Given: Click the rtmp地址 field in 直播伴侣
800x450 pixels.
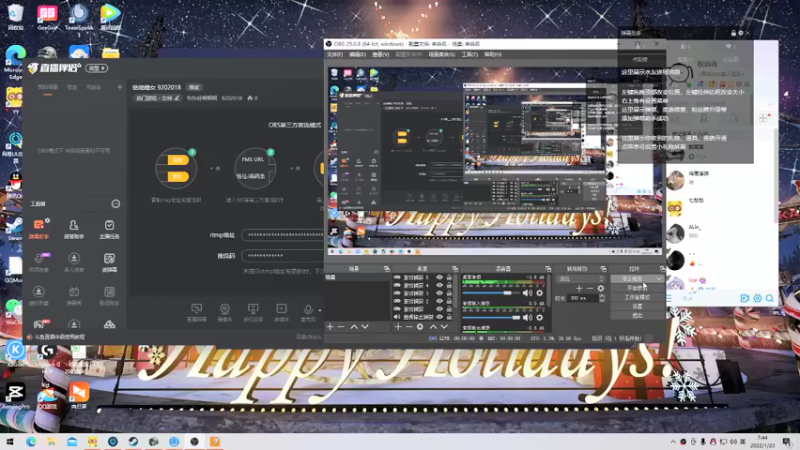Looking at the screenshot, I should tap(283, 235).
